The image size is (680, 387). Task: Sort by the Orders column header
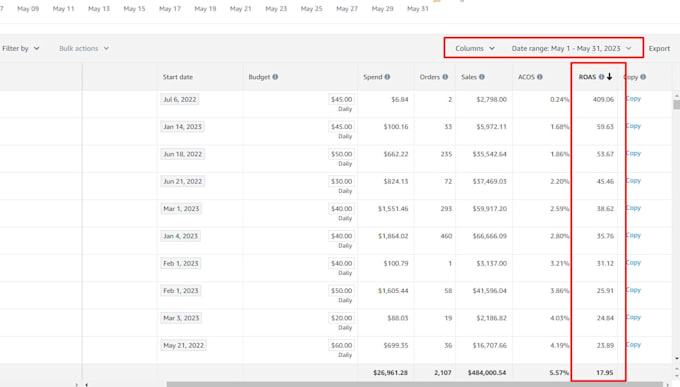coord(430,77)
